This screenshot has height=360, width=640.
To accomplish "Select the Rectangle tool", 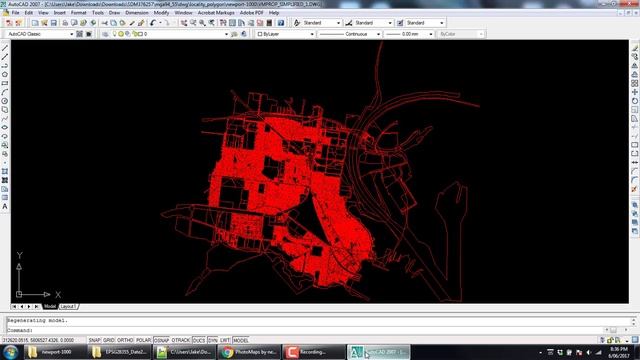I will [x=5, y=83].
